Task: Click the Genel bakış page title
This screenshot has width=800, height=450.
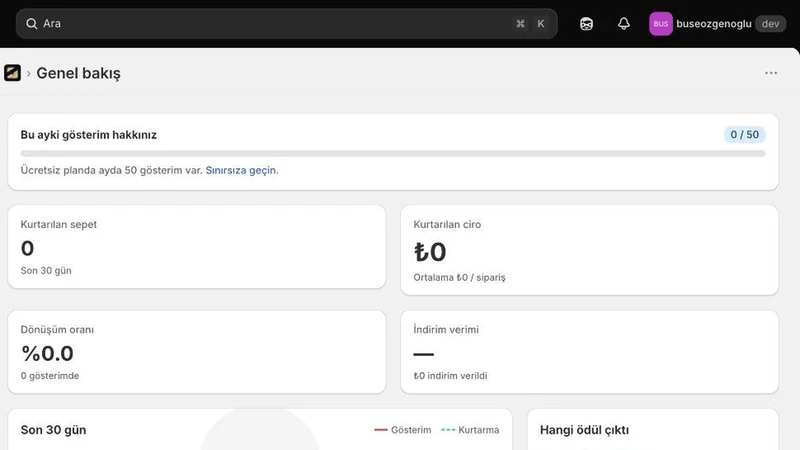Action: tap(79, 73)
